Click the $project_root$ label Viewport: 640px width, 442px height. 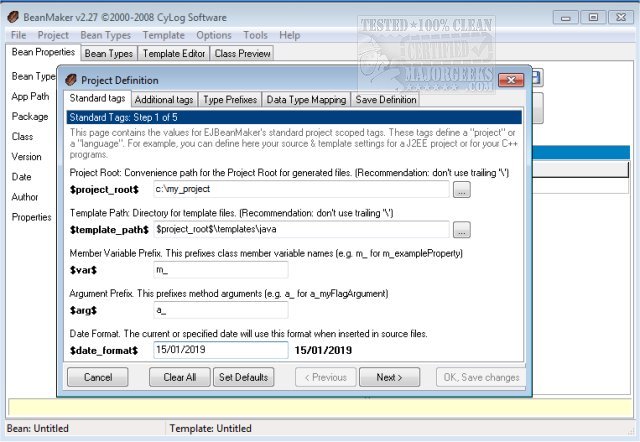pyautogui.click(x=104, y=190)
